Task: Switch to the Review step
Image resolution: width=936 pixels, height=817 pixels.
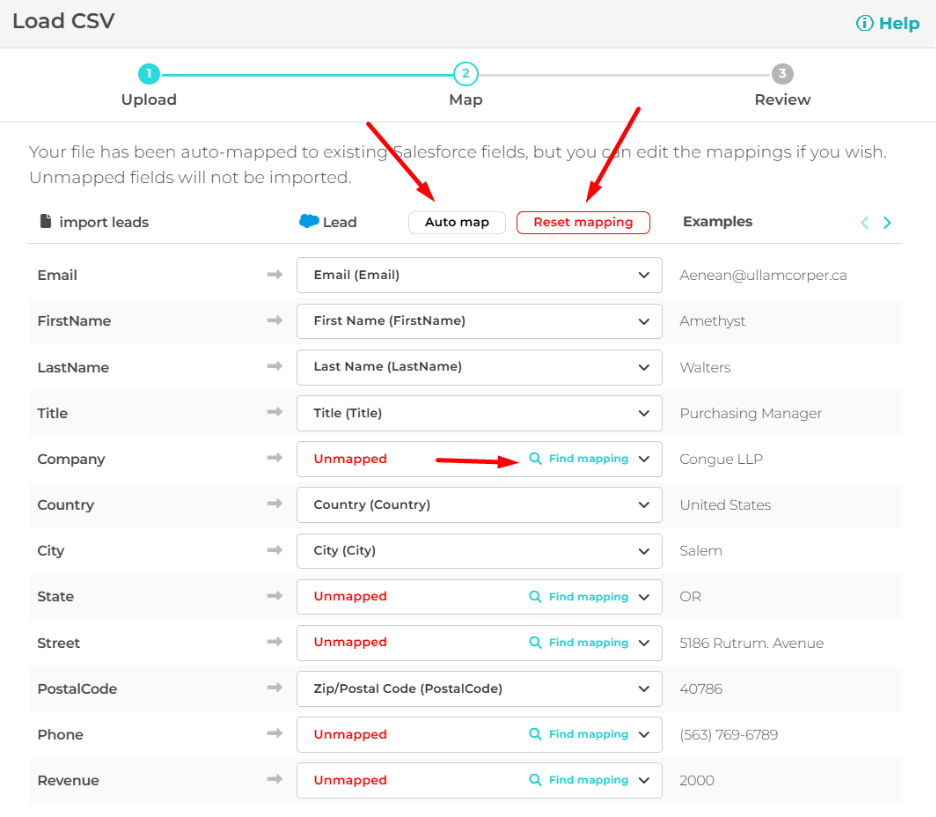Action: pyautogui.click(x=783, y=73)
